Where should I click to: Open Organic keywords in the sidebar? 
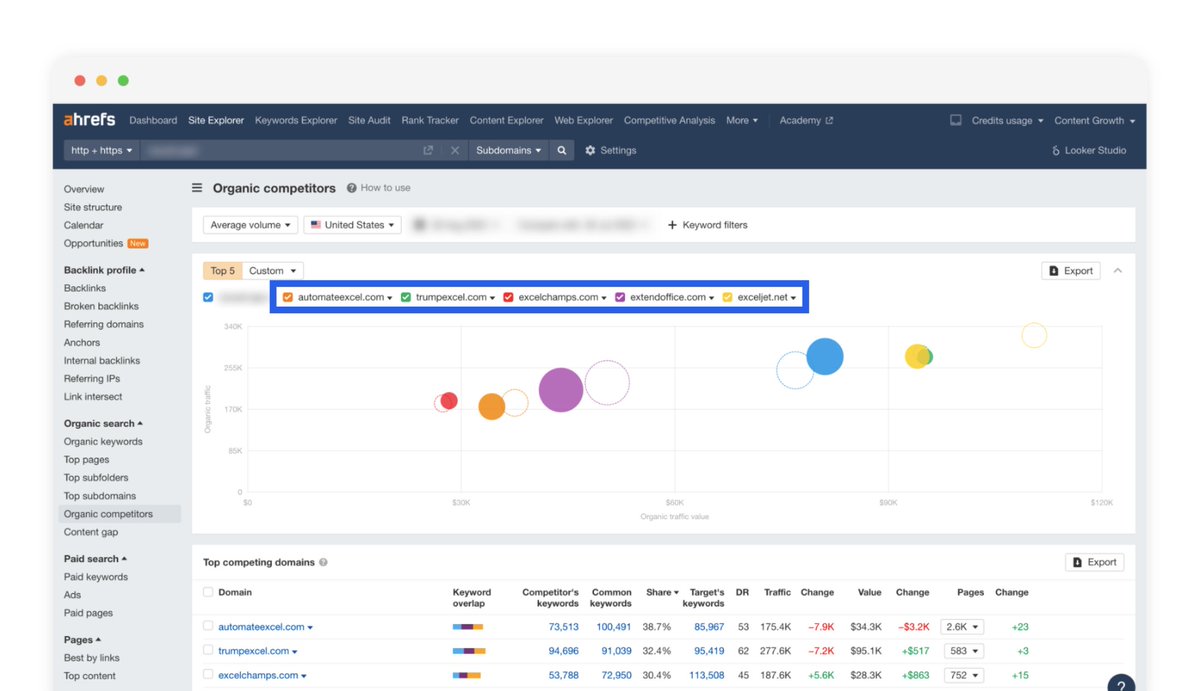[103, 441]
